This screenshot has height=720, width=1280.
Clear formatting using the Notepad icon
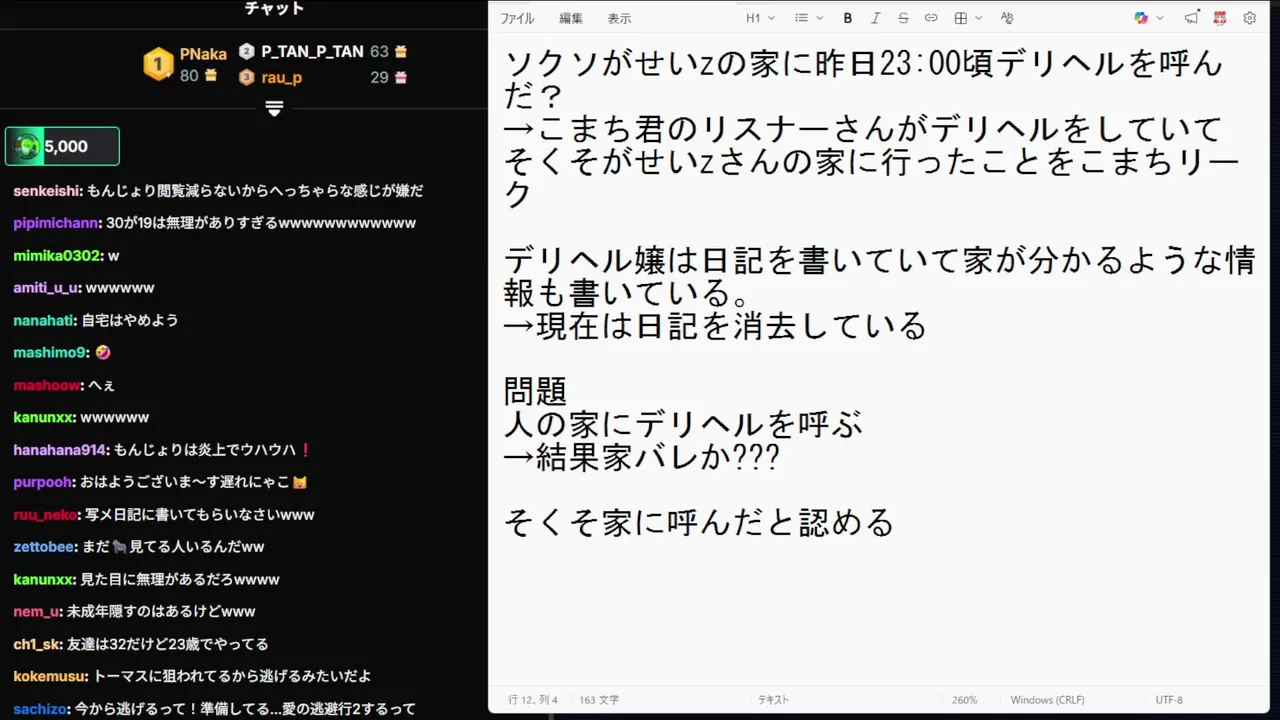[x=1007, y=18]
